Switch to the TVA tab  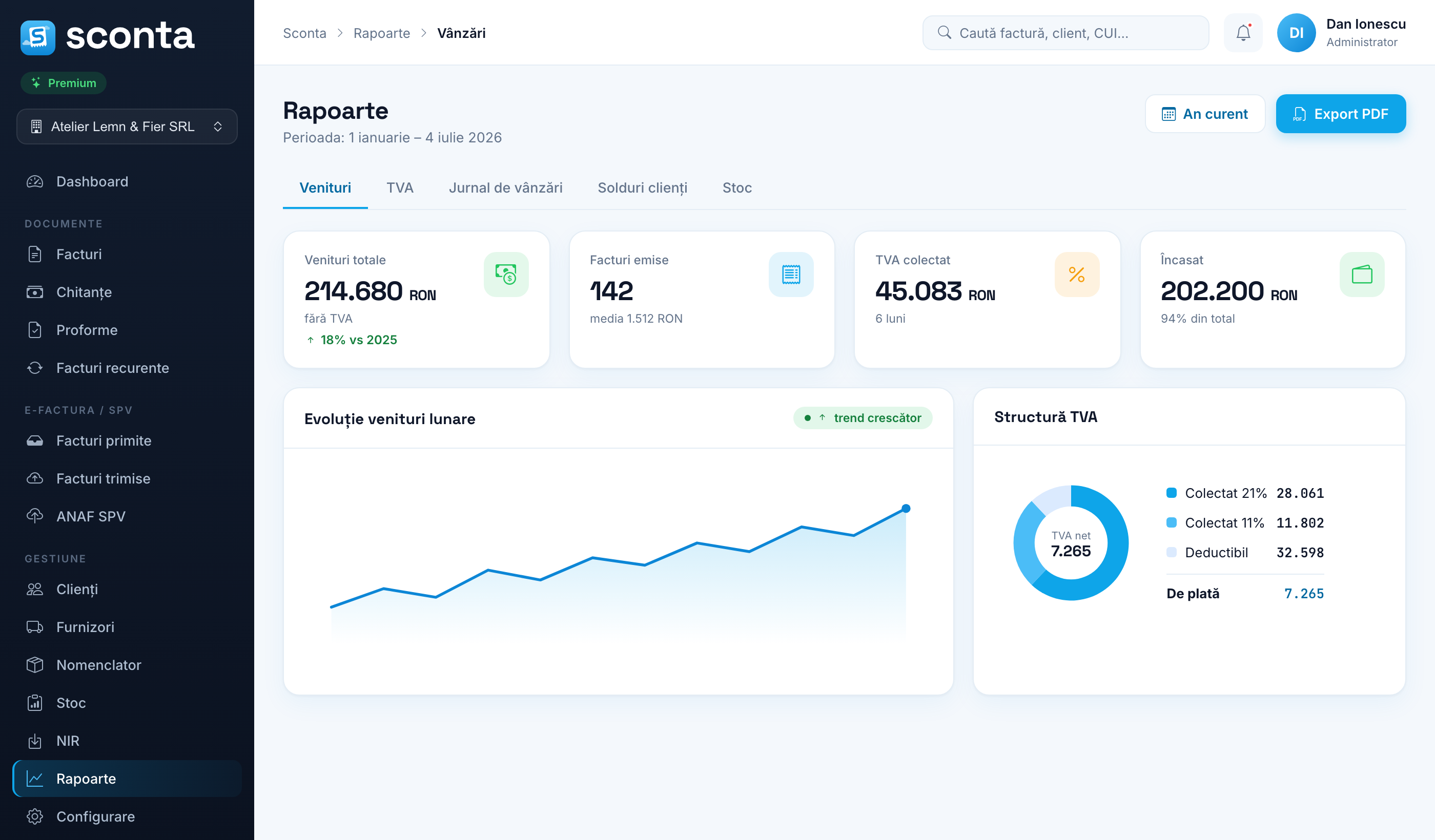click(x=400, y=188)
